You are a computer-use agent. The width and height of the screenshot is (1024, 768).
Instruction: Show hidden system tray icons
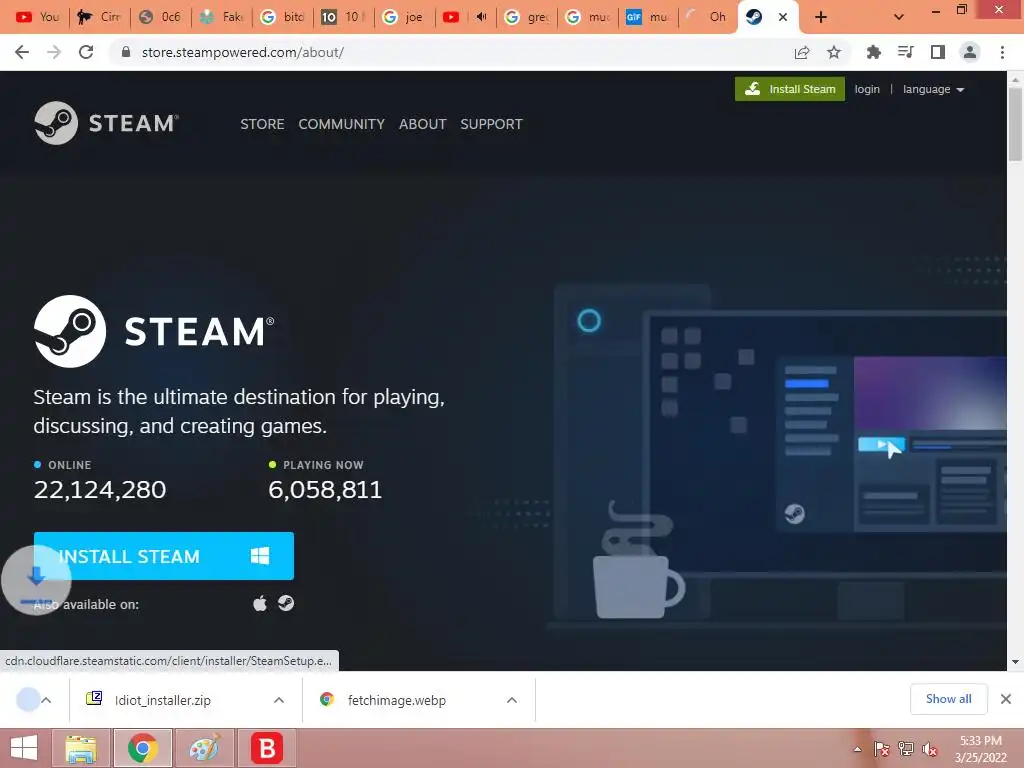point(857,749)
